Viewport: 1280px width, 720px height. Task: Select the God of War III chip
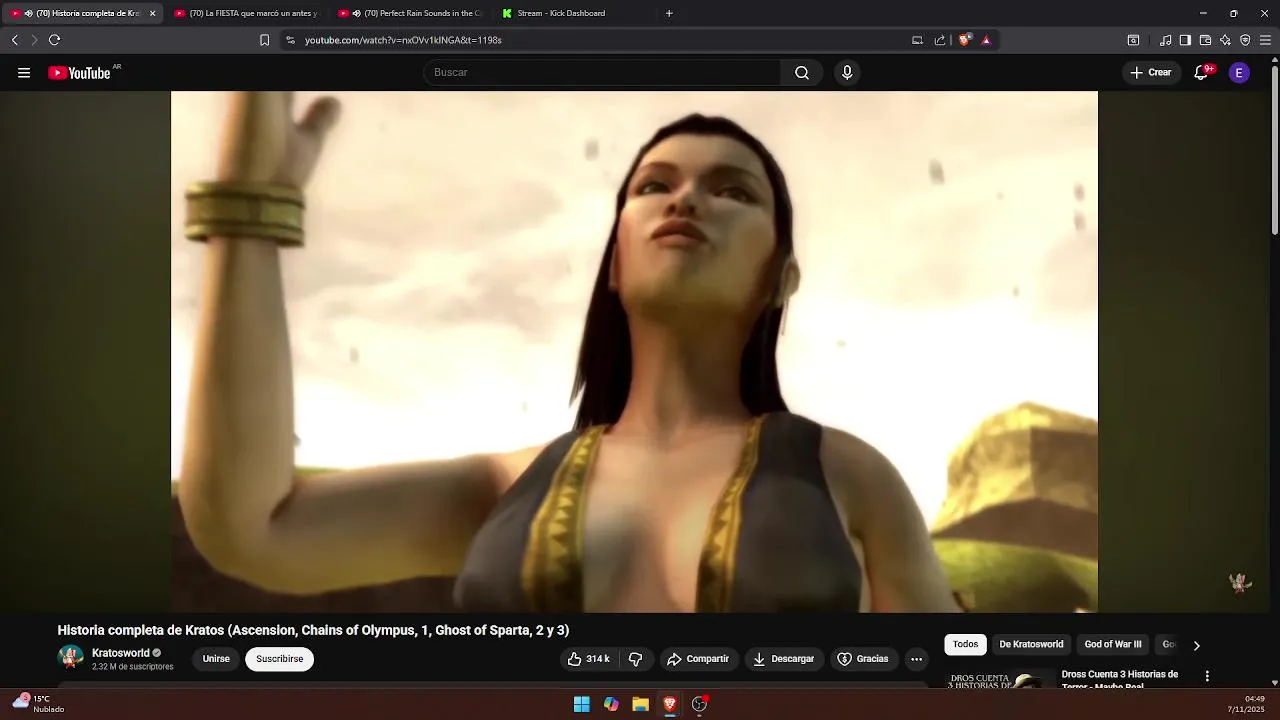(x=1113, y=645)
